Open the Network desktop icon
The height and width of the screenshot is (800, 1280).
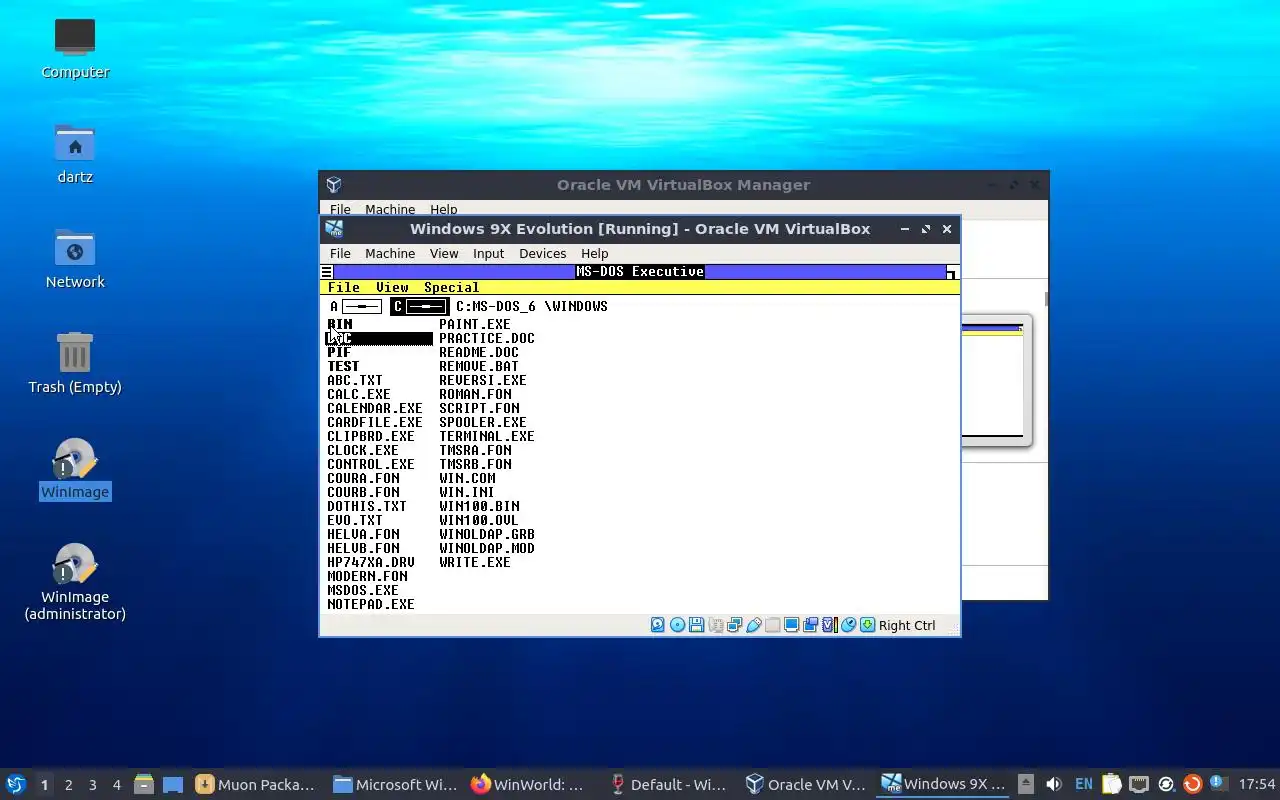pos(75,258)
